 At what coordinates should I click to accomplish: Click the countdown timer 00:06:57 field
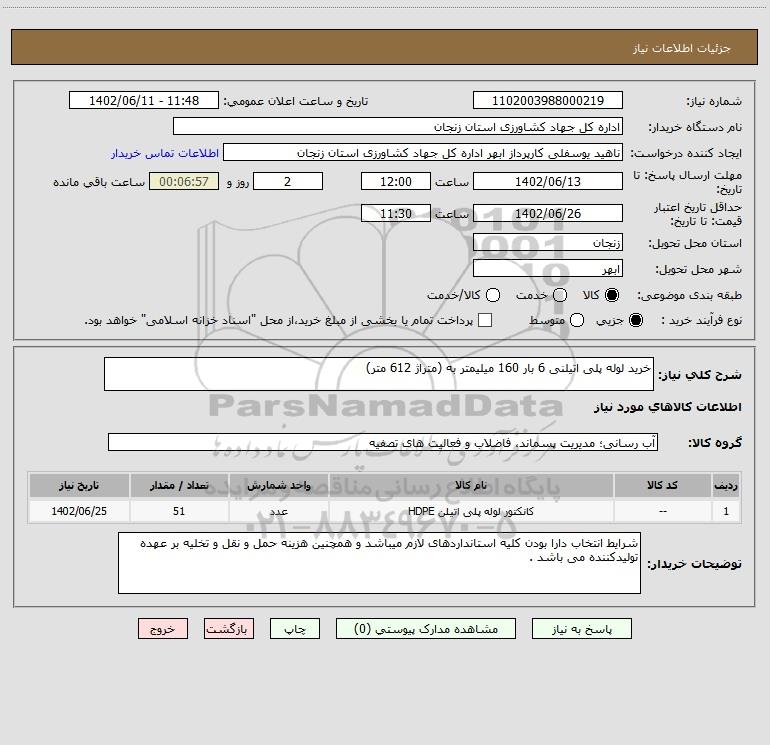[x=184, y=181]
